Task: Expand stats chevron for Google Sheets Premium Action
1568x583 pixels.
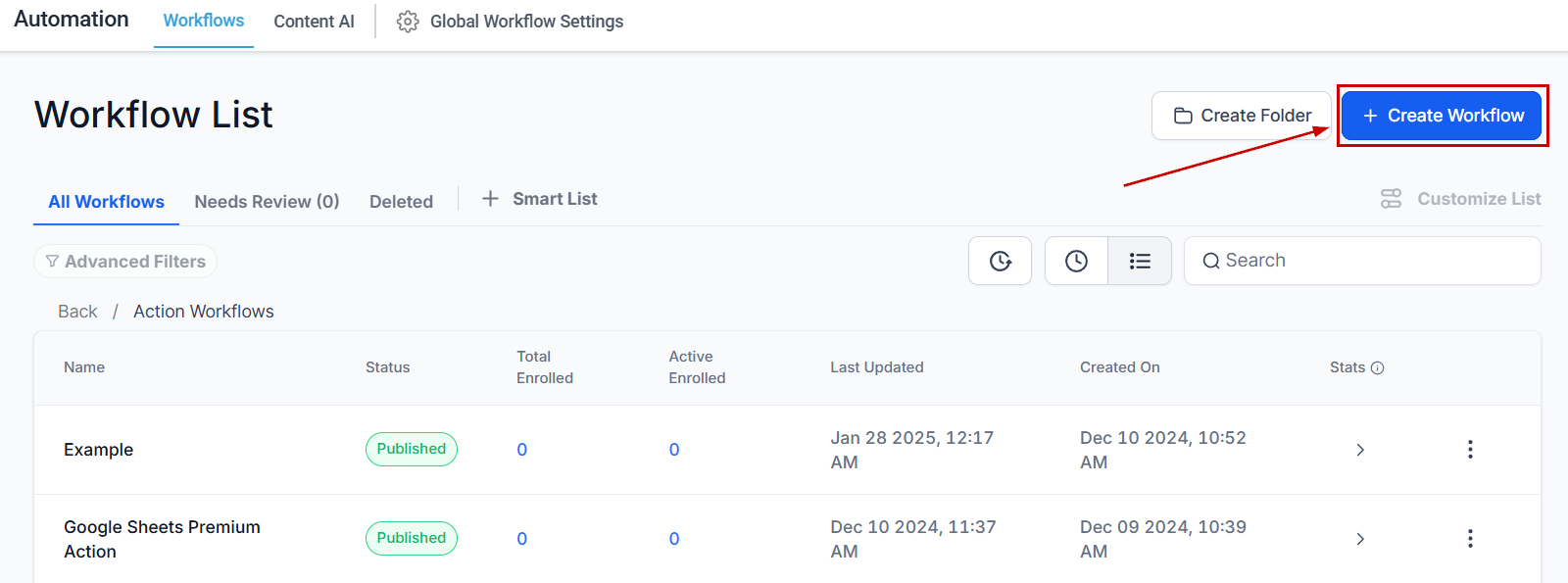Action: (1360, 539)
